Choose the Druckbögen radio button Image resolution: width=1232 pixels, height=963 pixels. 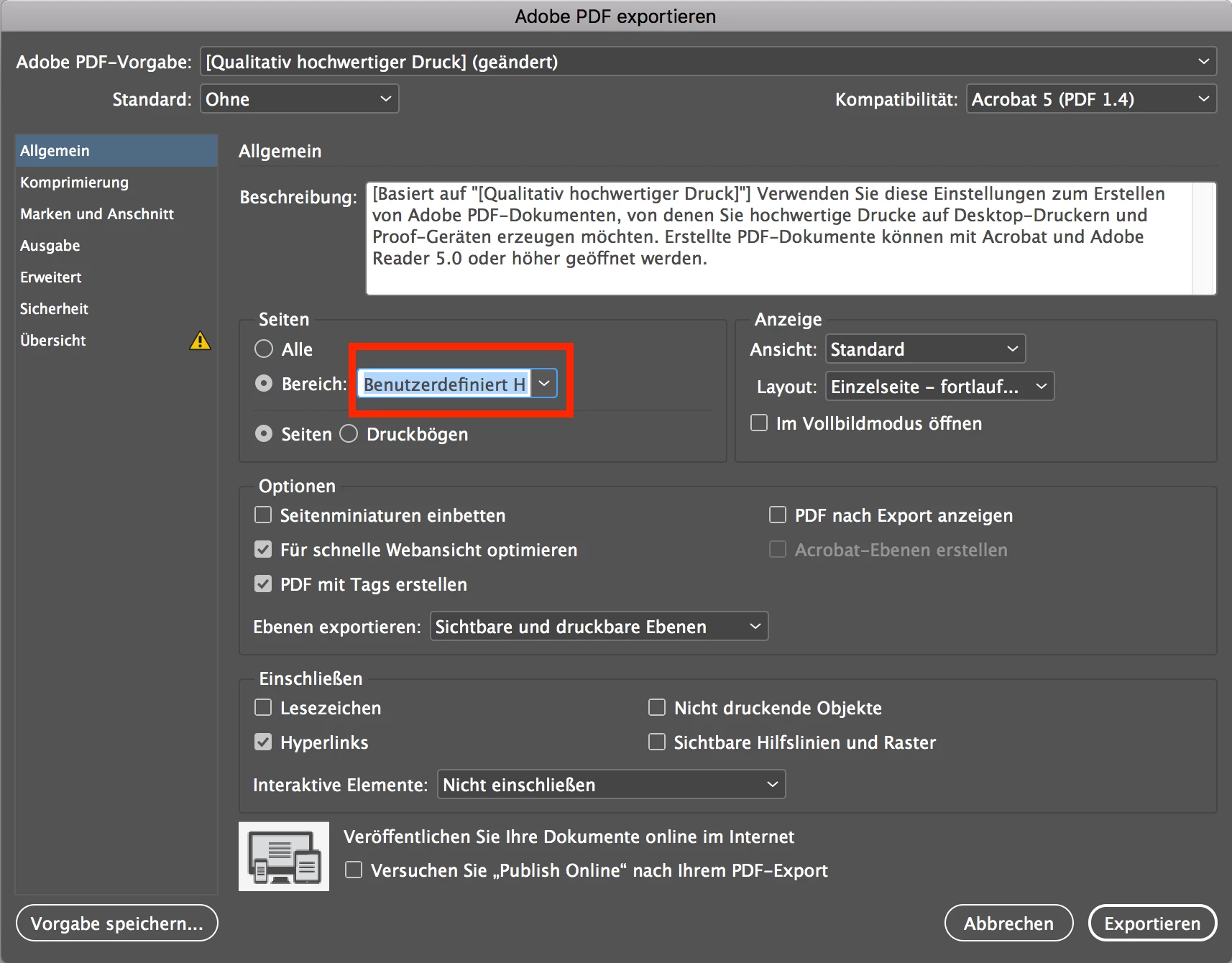pos(349,434)
